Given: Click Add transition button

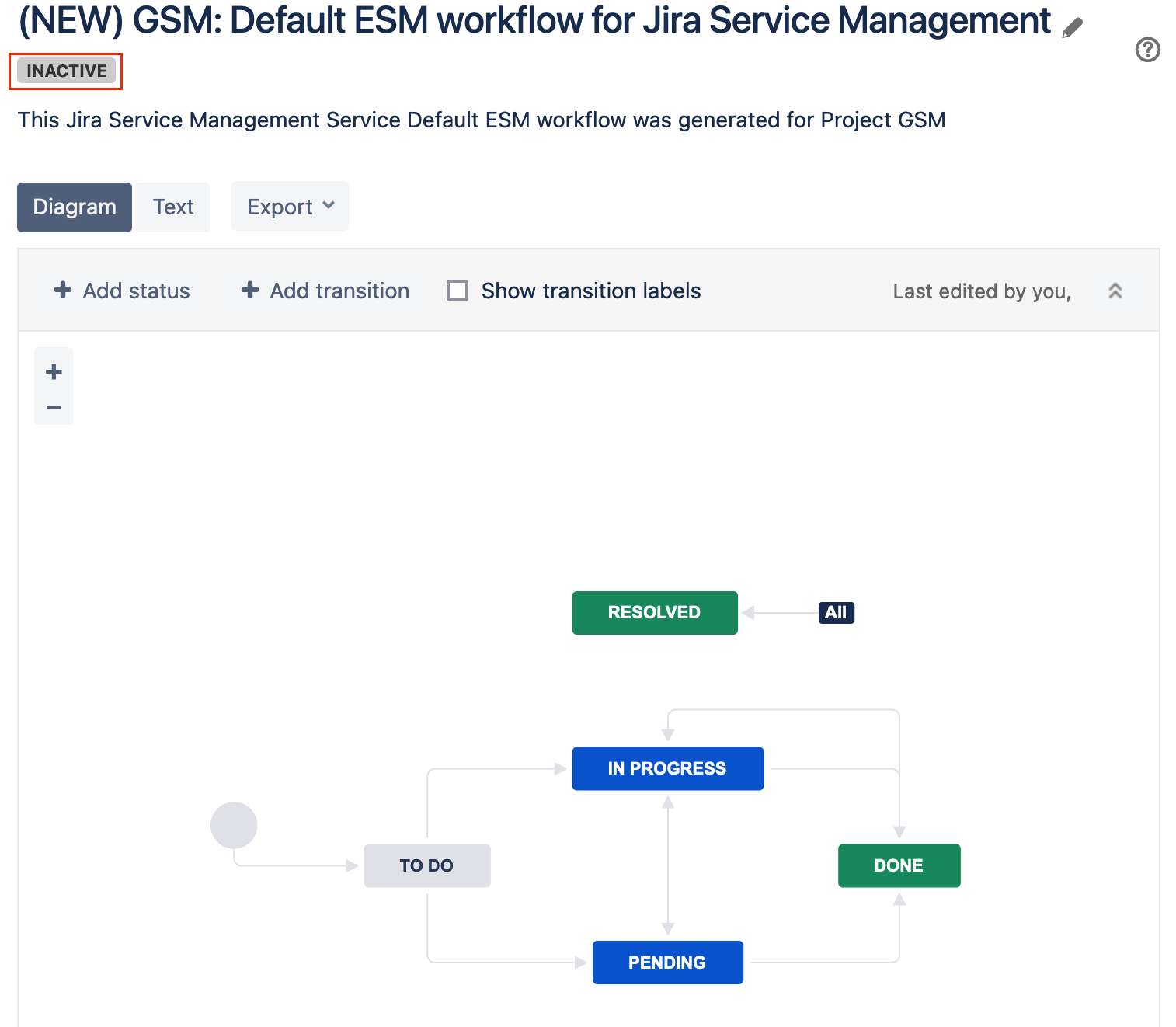Looking at the screenshot, I should [325, 291].
